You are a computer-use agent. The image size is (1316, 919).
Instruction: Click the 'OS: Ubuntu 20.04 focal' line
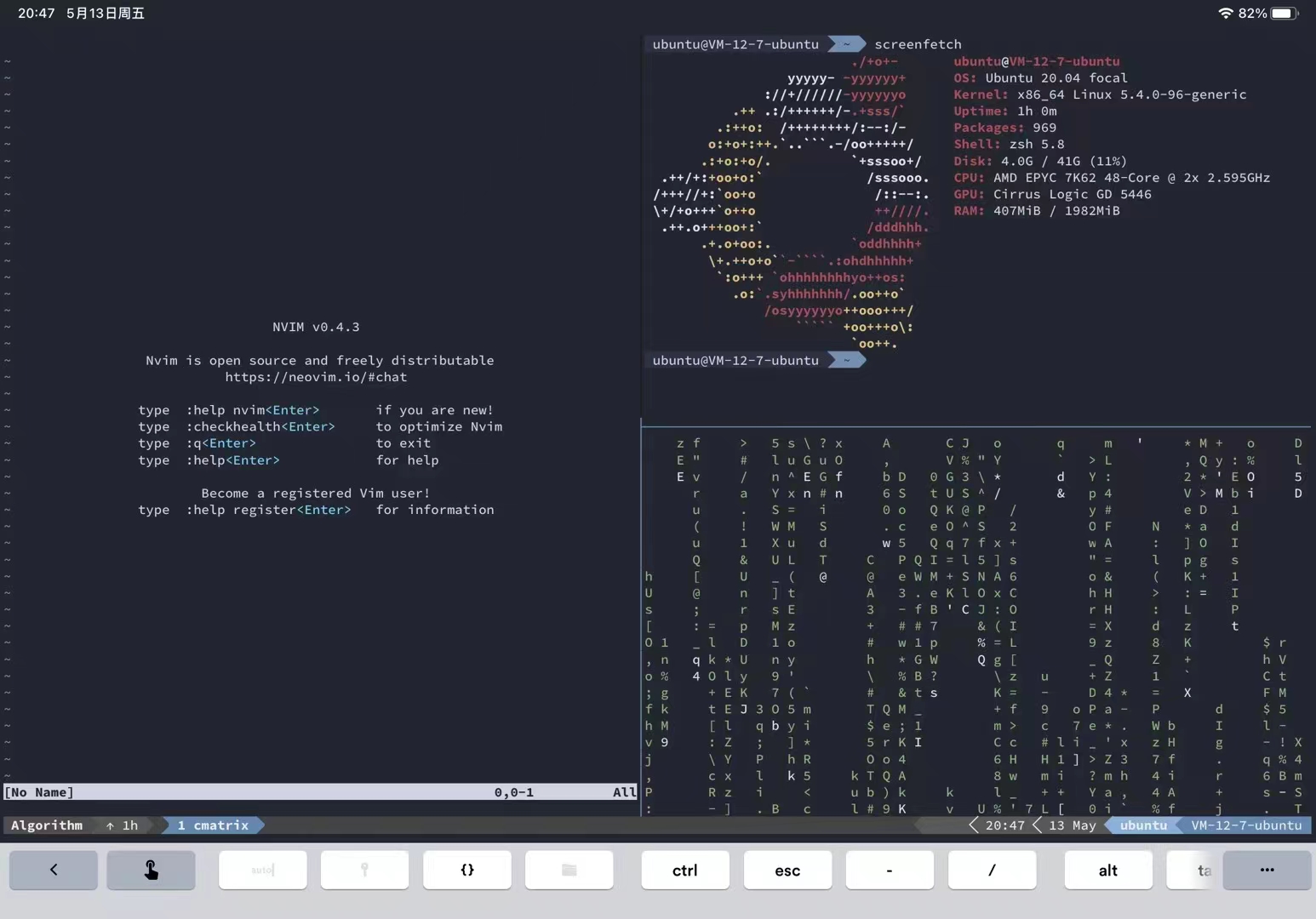coord(1040,77)
